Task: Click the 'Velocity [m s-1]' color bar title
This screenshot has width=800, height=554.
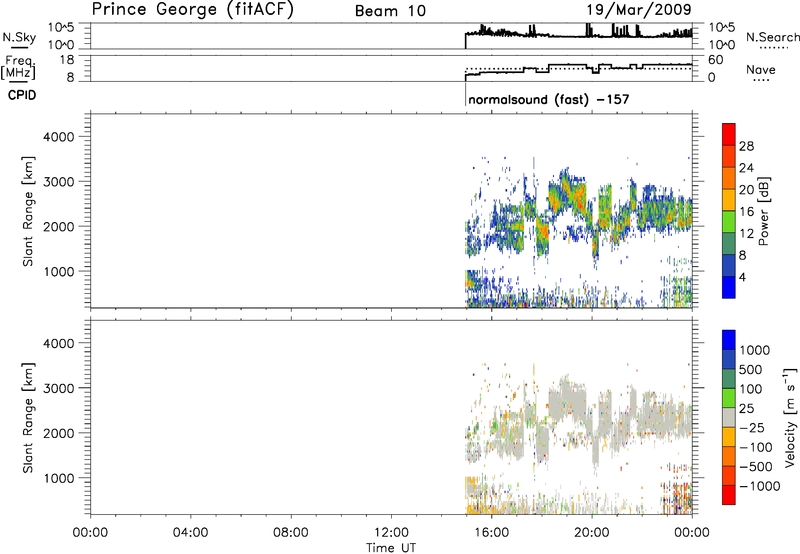Action: (x=790, y=417)
